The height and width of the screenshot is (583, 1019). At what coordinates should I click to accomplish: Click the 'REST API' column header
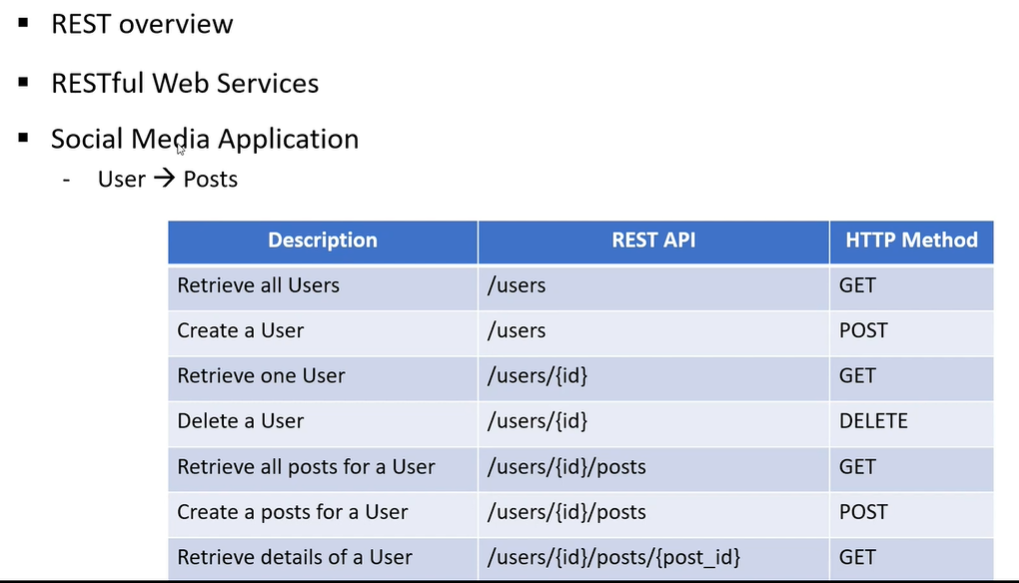point(653,240)
